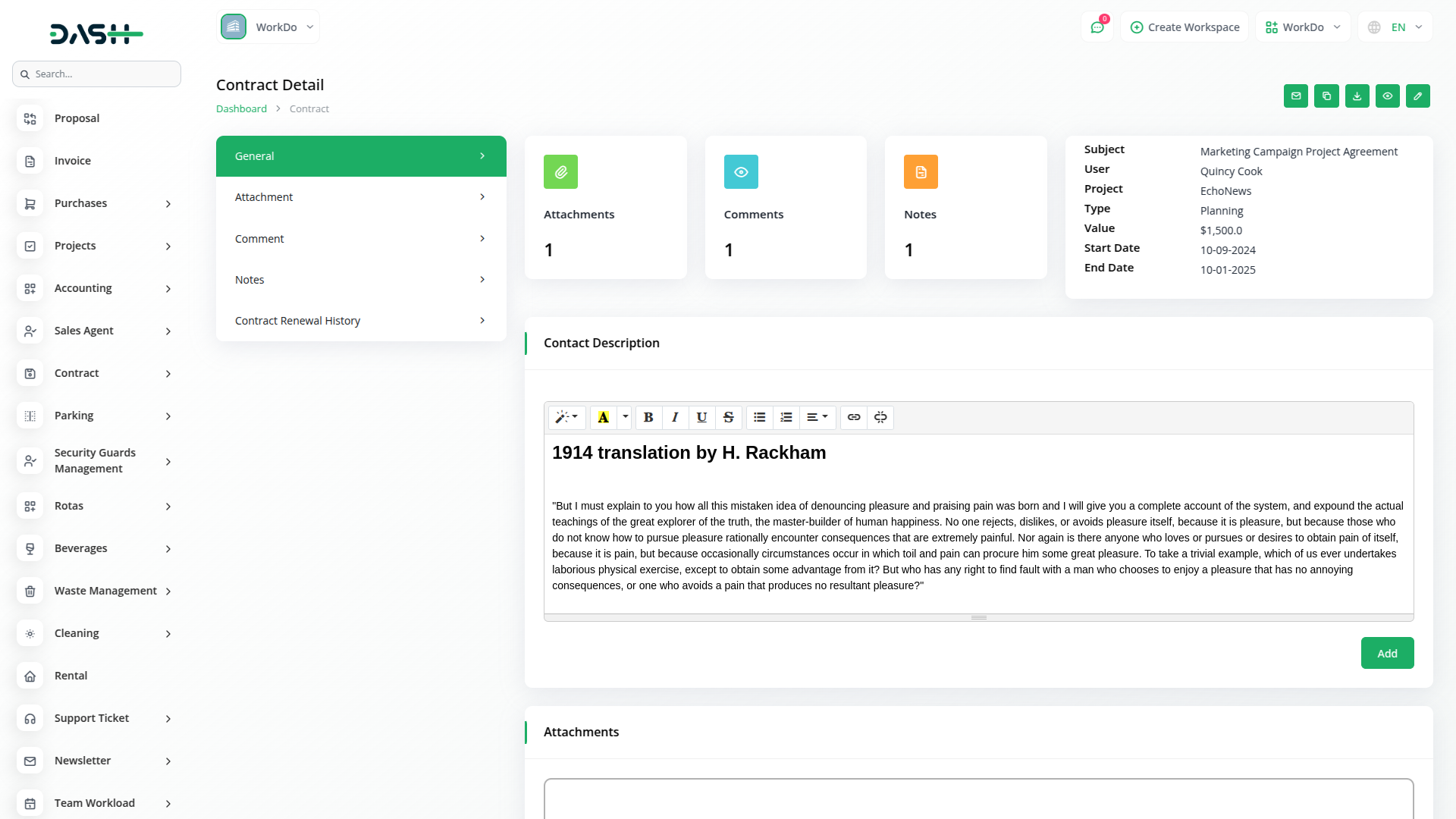Click the Team Workload calendar icon
Screen dimensions: 1456x819
point(30,803)
